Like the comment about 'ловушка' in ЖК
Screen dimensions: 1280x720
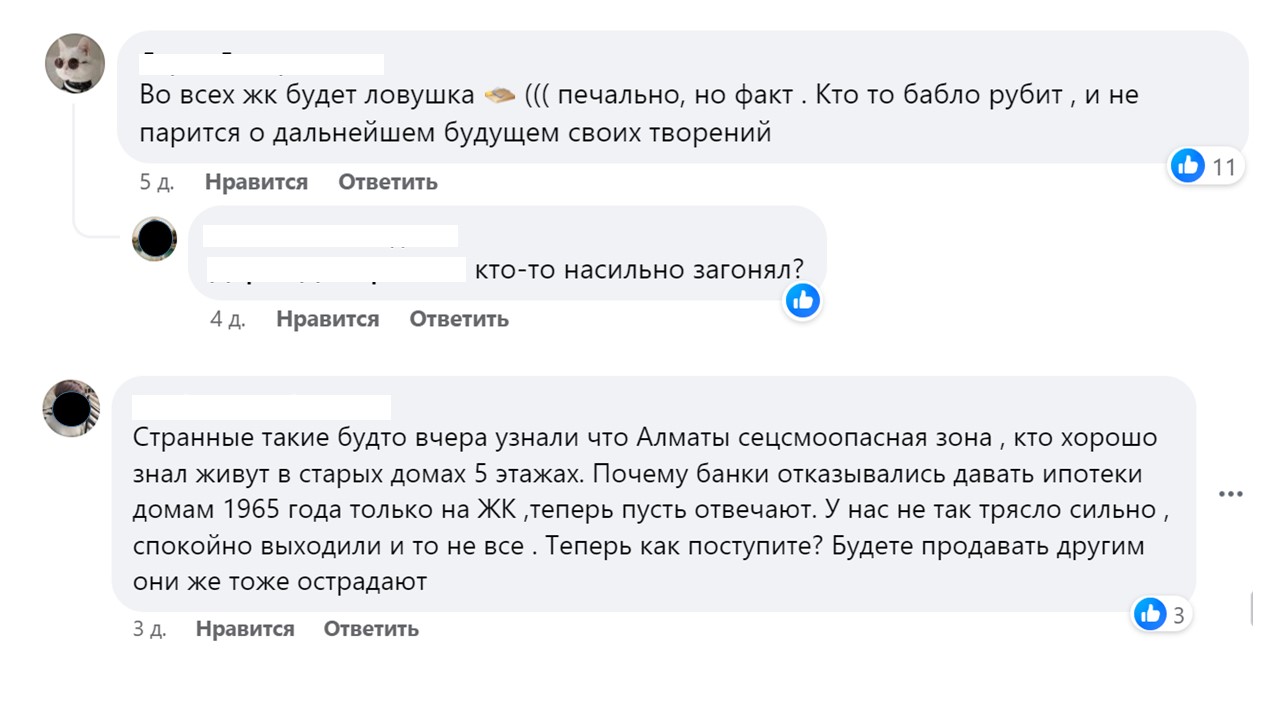pyautogui.click(x=256, y=182)
